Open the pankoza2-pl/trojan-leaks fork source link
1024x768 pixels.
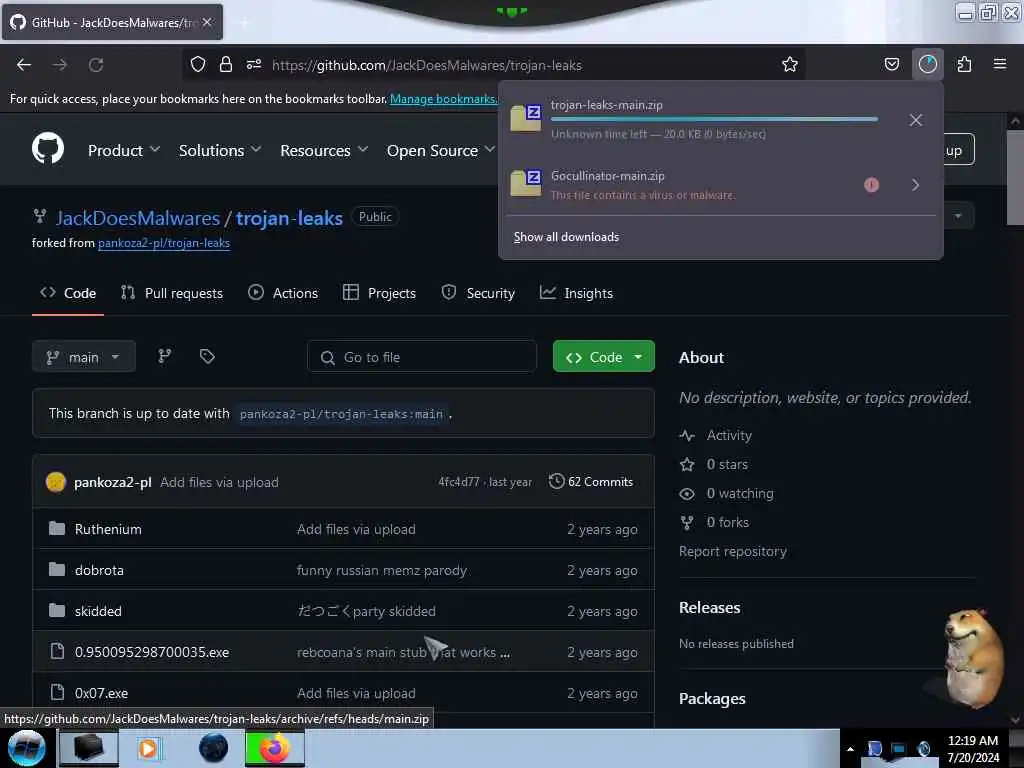point(164,243)
